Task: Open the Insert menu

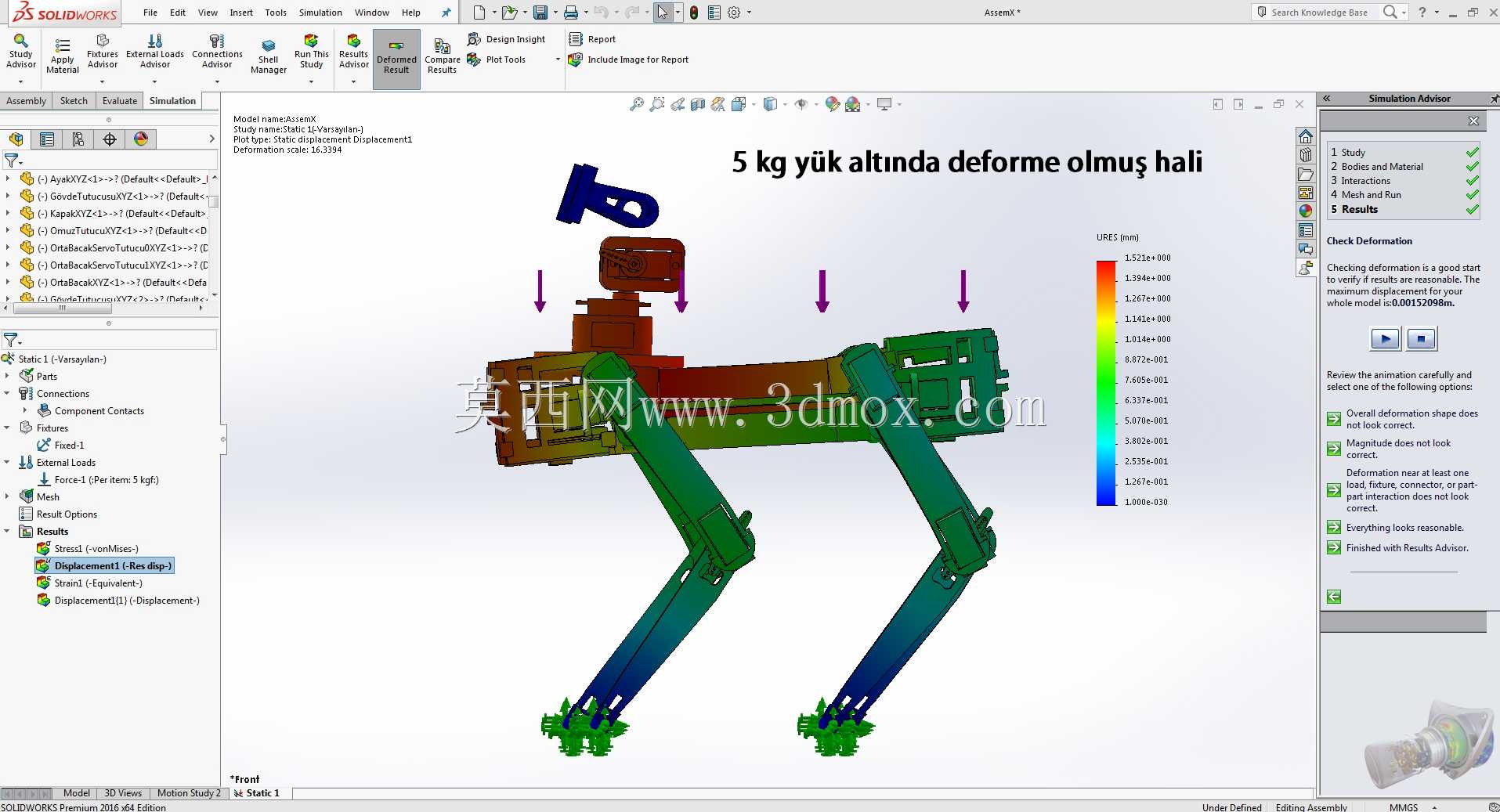Action: point(241,13)
